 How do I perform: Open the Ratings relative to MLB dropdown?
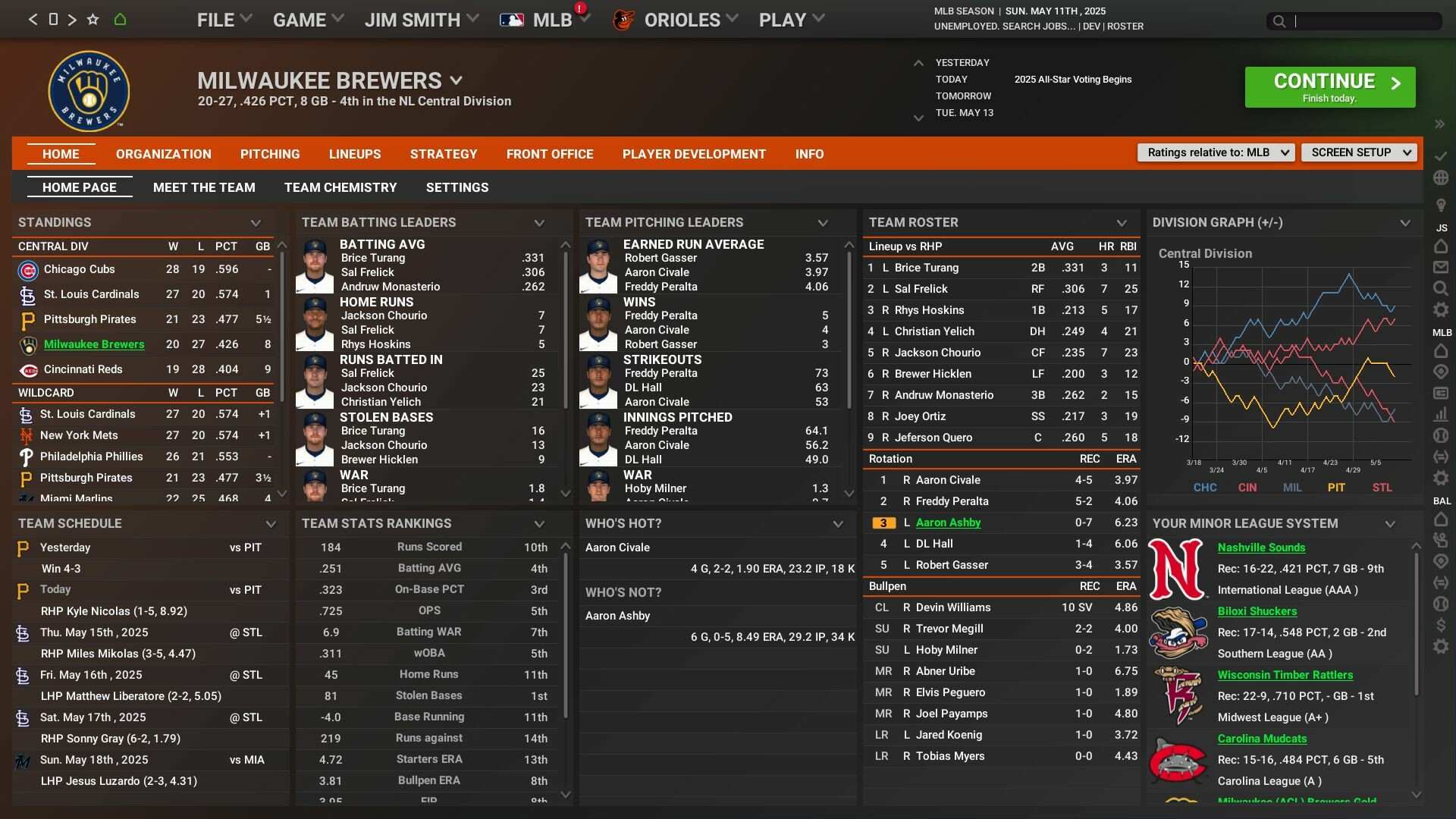coord(1213,152)
